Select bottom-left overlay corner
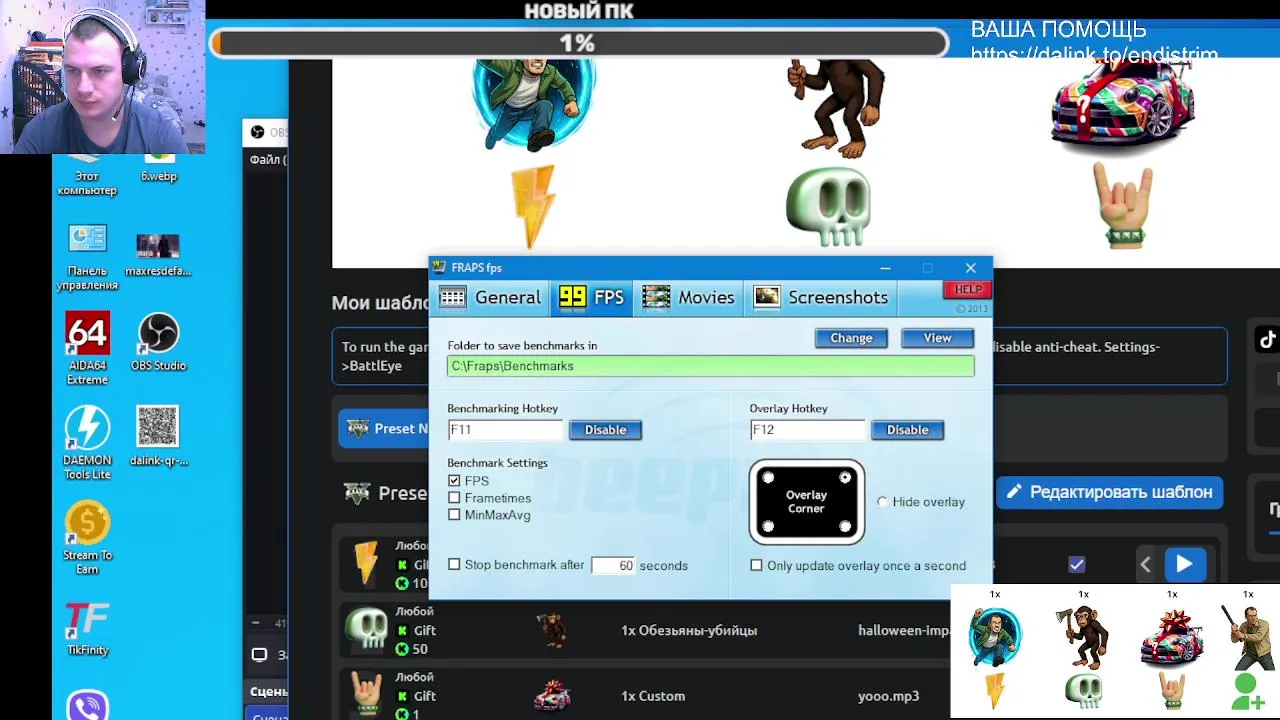The width and height of the screenshot is (1280, 720). [x=768, y=527]
